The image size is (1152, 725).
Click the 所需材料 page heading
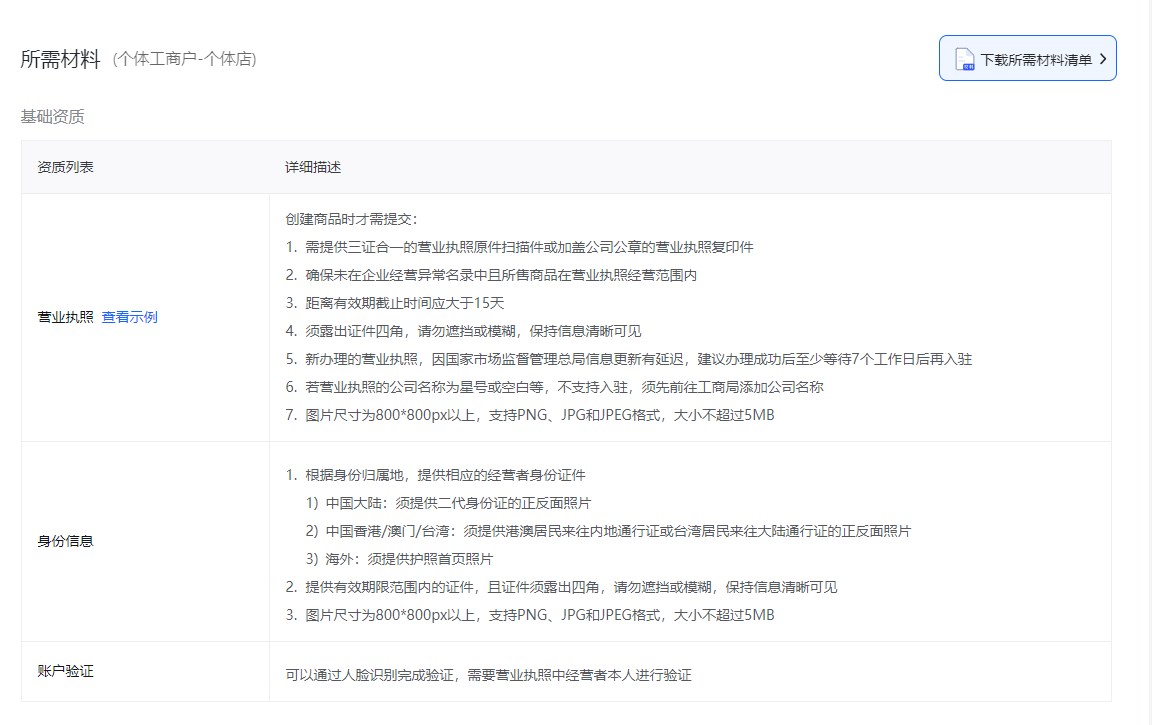(60, 59)
